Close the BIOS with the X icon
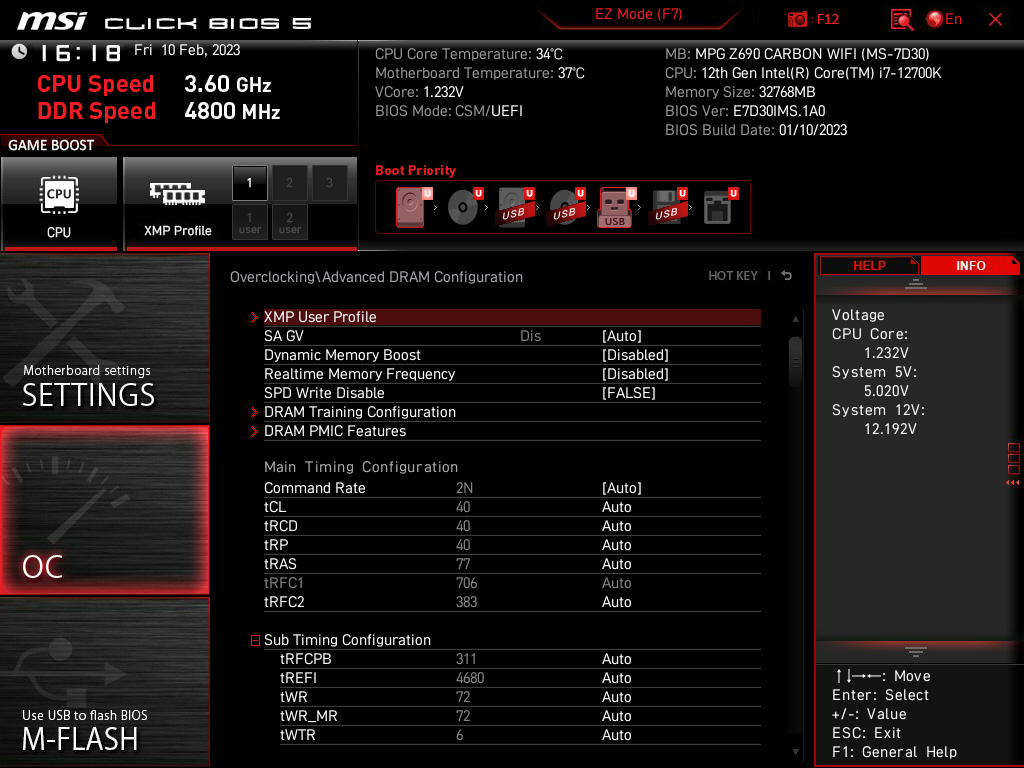Viewport: 1024px width, 768px height. (995, 20)
